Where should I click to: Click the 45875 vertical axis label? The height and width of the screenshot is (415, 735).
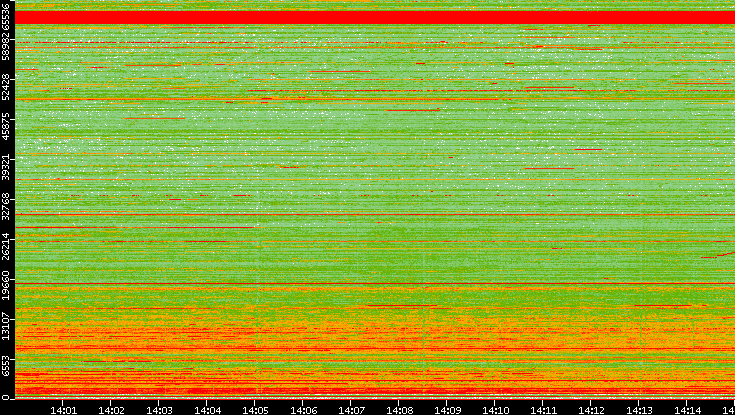[x=5, y=126]
